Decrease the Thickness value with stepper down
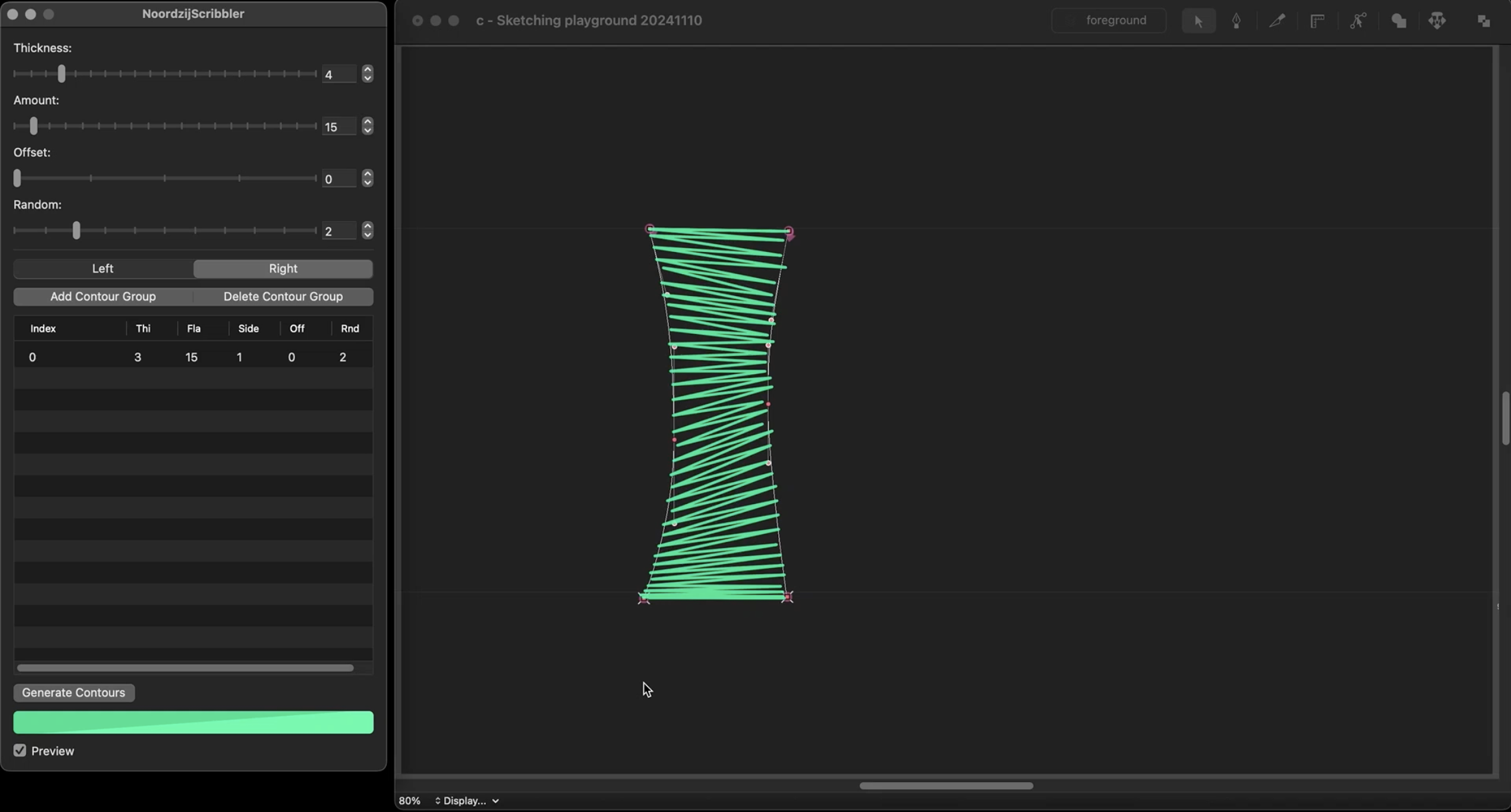The width and height of the screenshot is (1511, 812). tap(367, 78)
